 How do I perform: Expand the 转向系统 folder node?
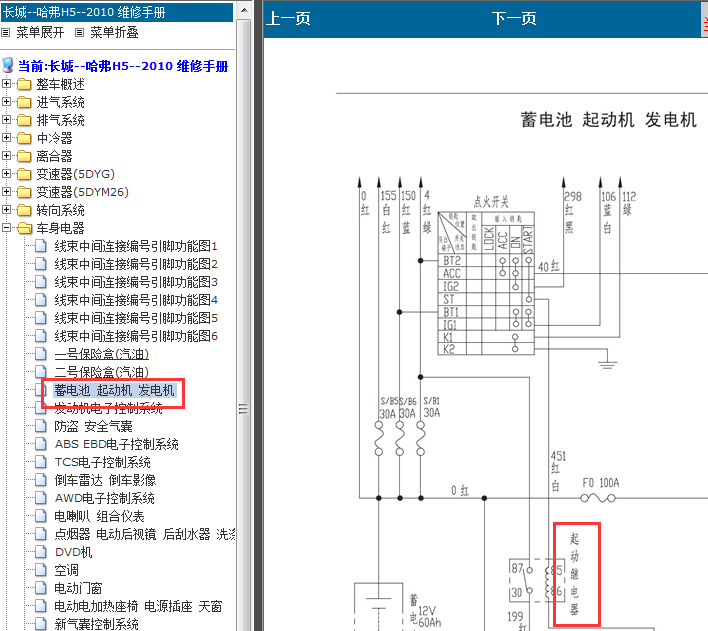click(x=6, y=210)
